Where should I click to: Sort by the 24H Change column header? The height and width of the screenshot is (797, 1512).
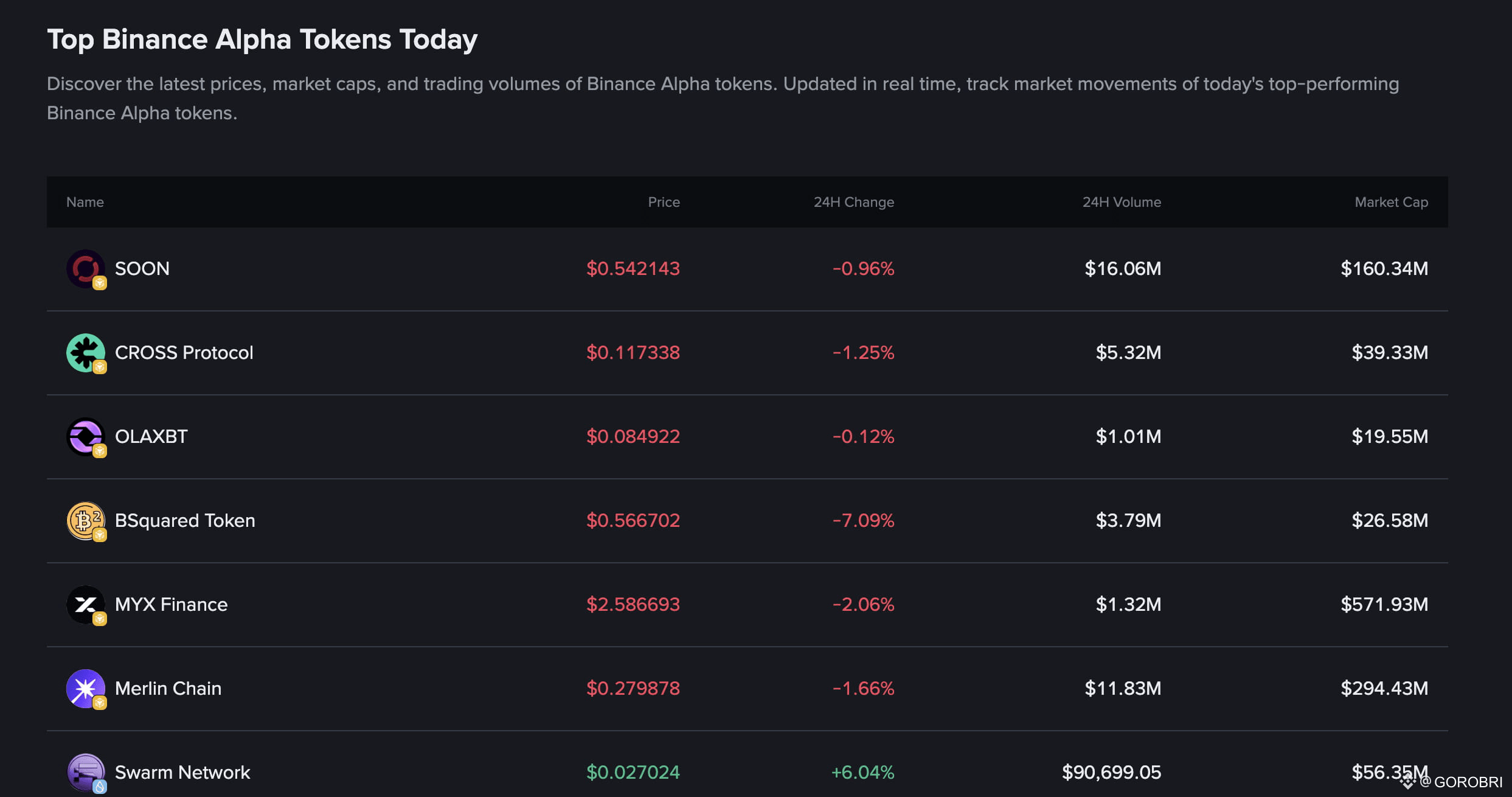(x=853, y=202)
